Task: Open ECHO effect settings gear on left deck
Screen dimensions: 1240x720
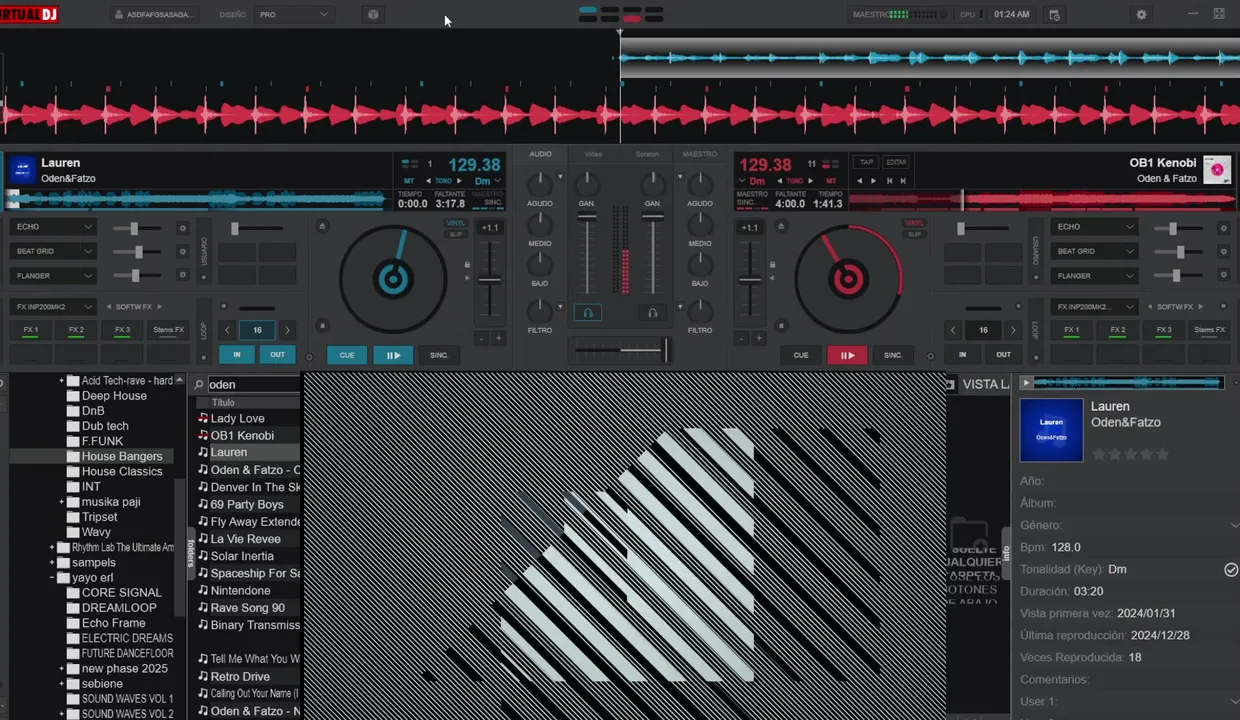Action: 182,228
